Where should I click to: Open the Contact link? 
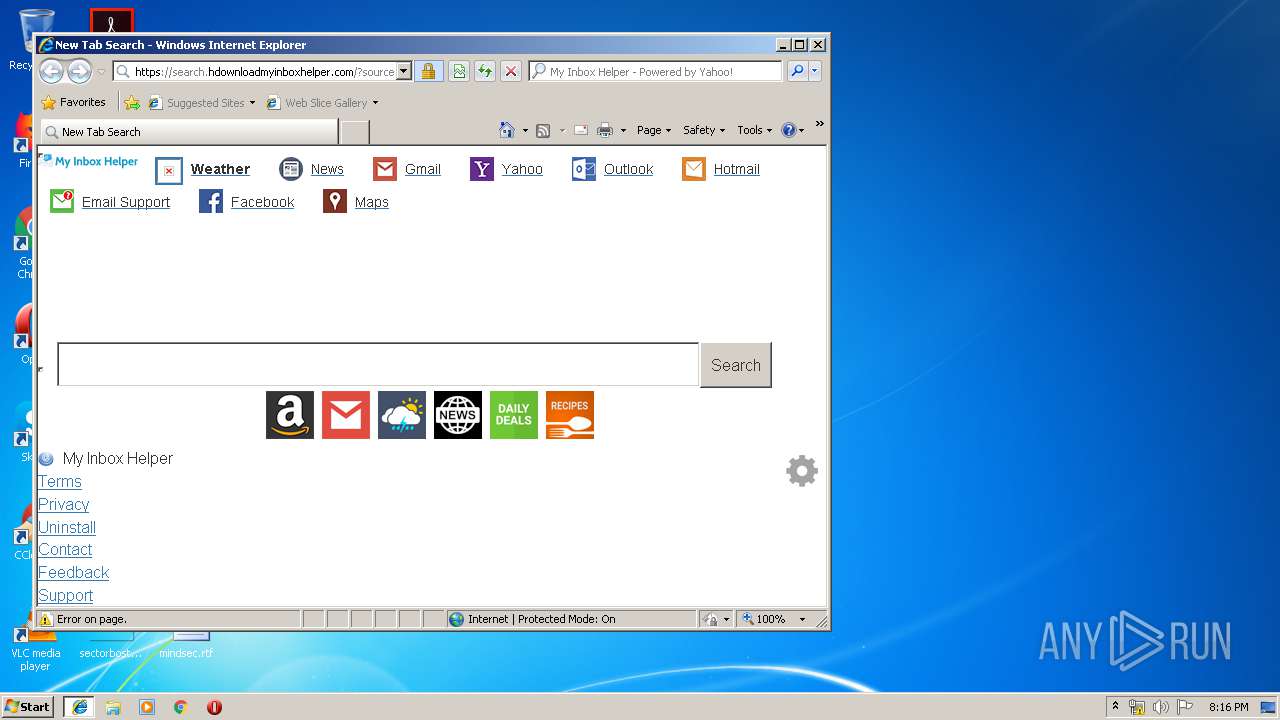click(x=65, y=550)
